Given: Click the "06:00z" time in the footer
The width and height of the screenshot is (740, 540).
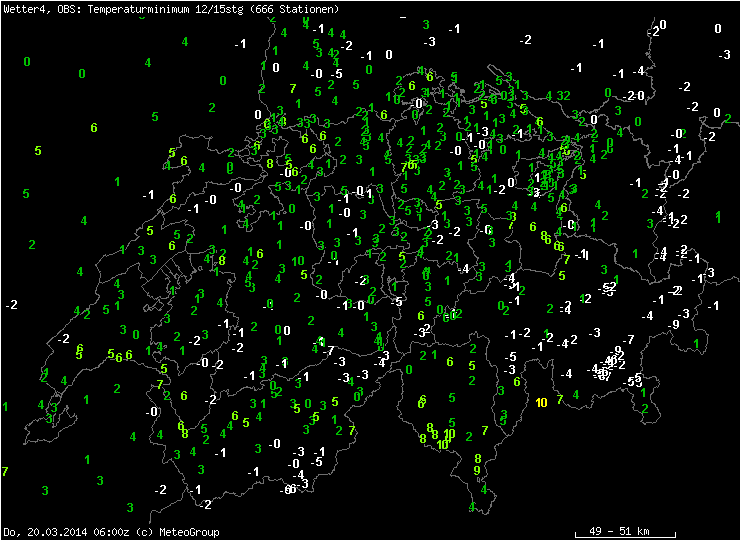Looking at the screenshot, I should pyautogui.click(x=91, y=532).
